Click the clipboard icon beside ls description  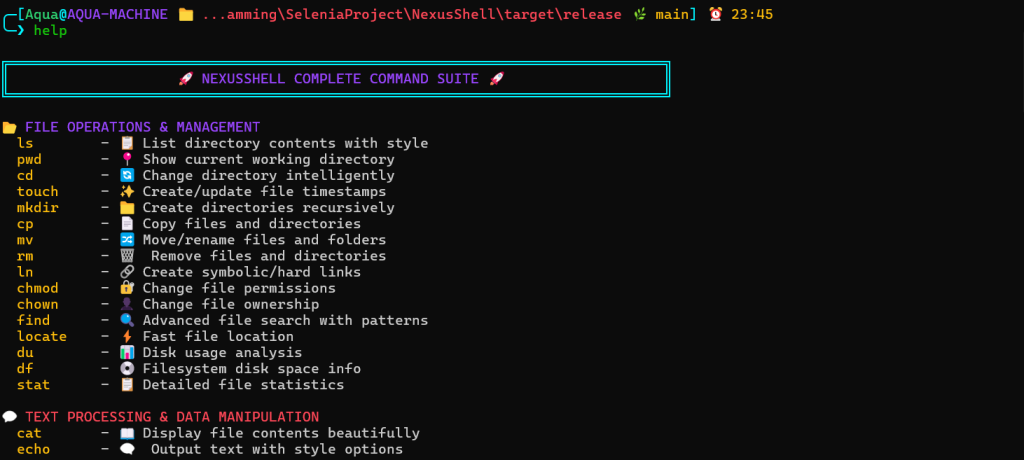(x=127, y=143)
